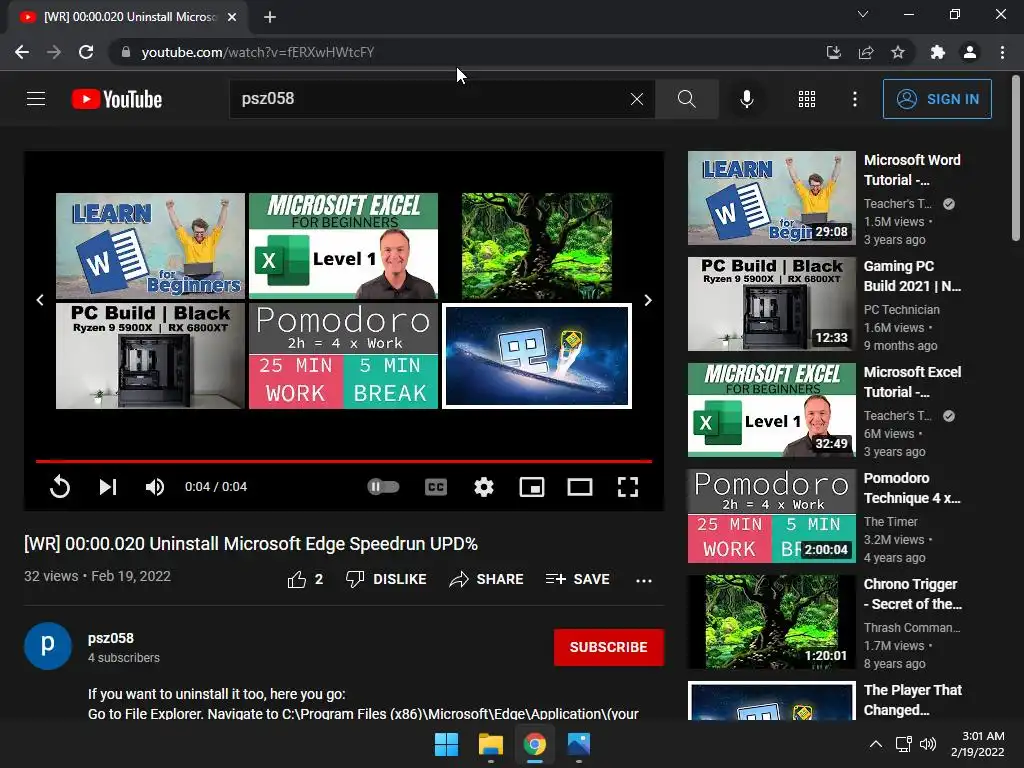Skip to the next video
Viewport: 1024px width, 768px height.
coord(108,487)
